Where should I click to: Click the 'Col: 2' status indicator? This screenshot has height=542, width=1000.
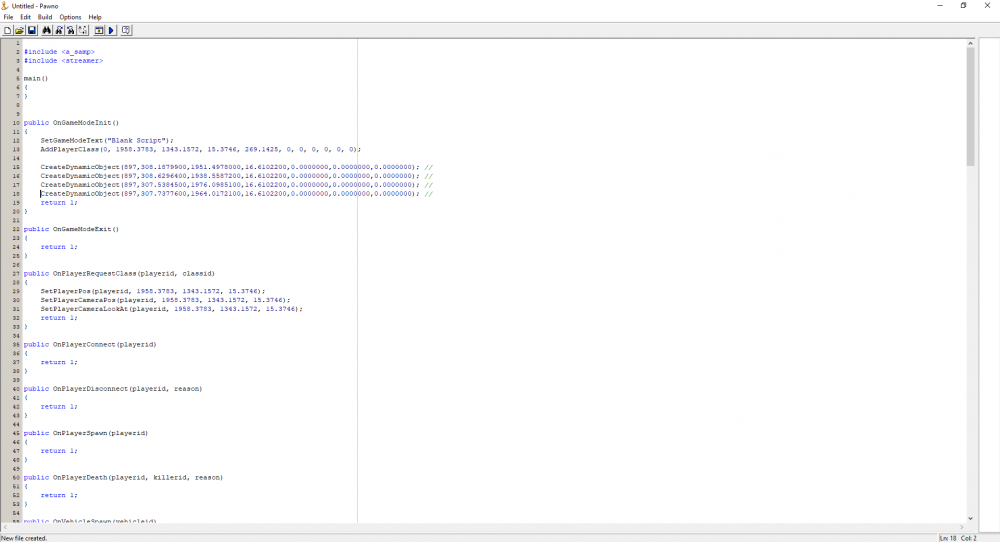969,538
